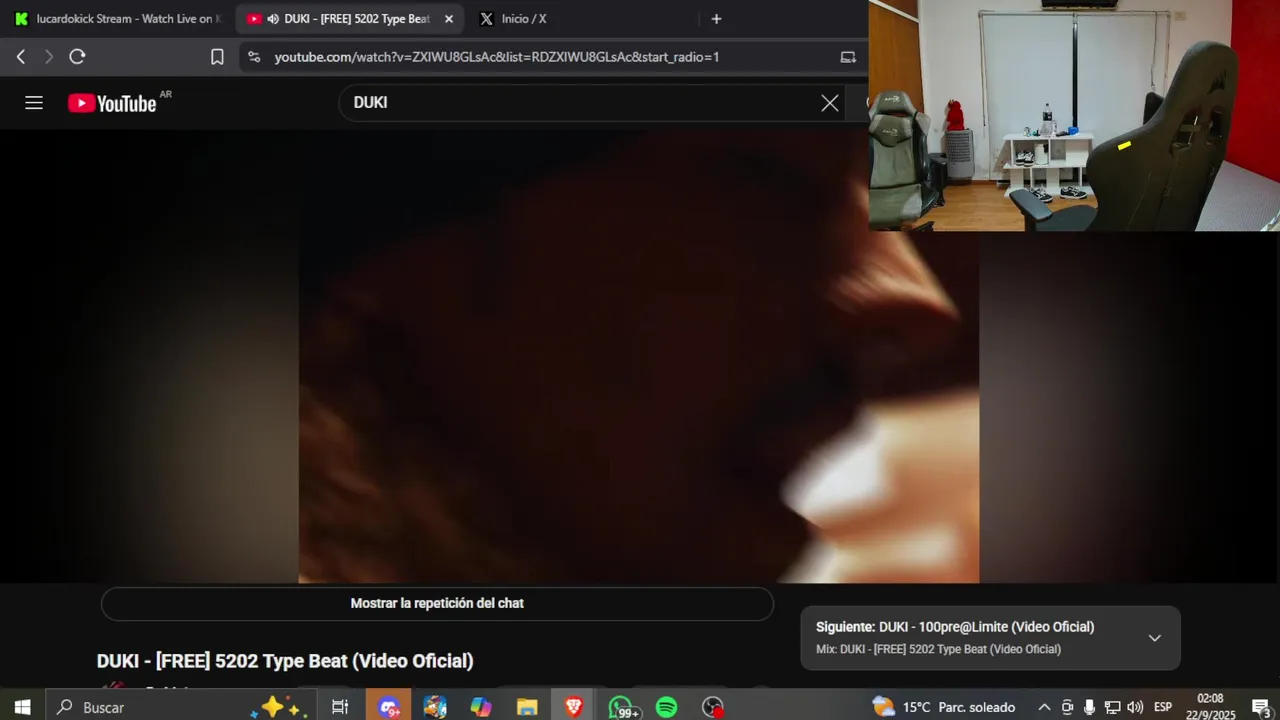Open Brave browser from the taskbar
The height and width of the screenshot is (720, 1280).
[x=573, y=707]
